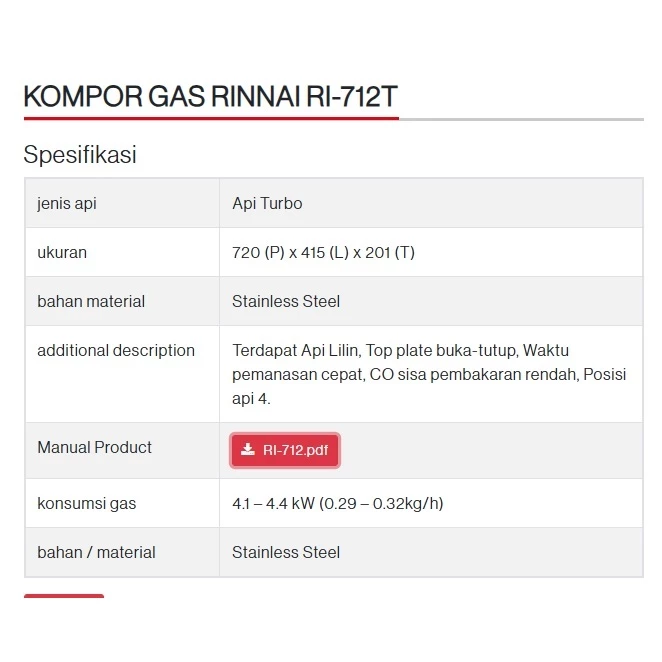Click the KOMPOR GAS RINNAI RI-712T heading
Screen dimensions: 662x662
(x=211, y=97)
